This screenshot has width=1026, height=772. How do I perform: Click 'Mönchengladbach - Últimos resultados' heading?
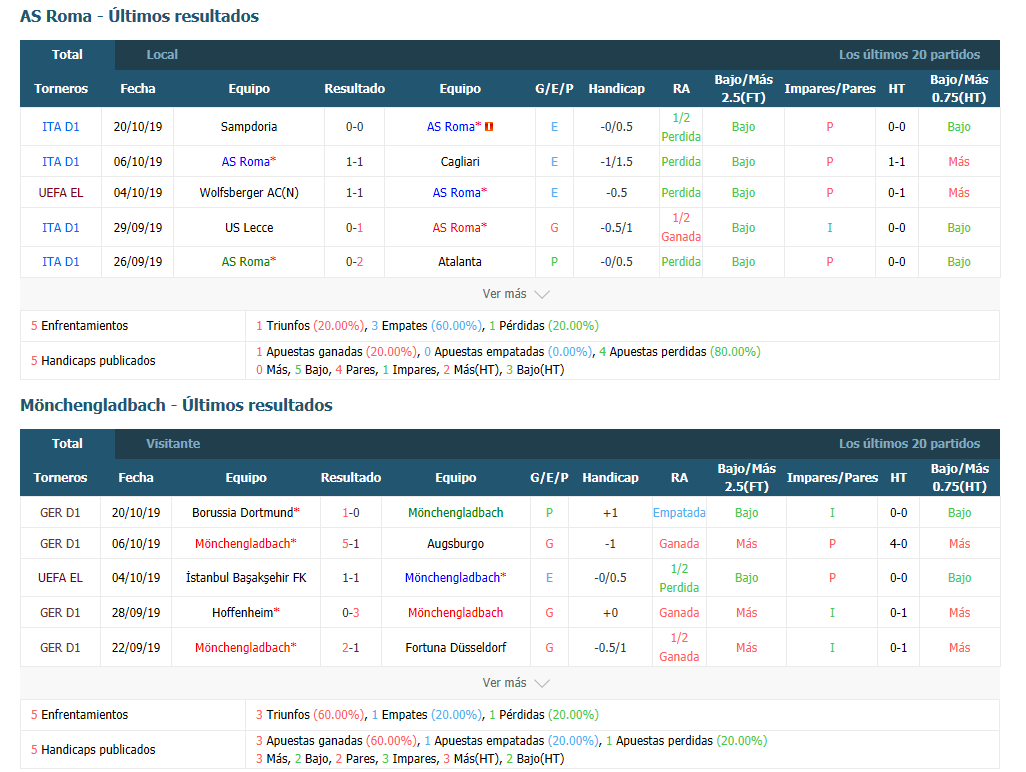point(176,405)
